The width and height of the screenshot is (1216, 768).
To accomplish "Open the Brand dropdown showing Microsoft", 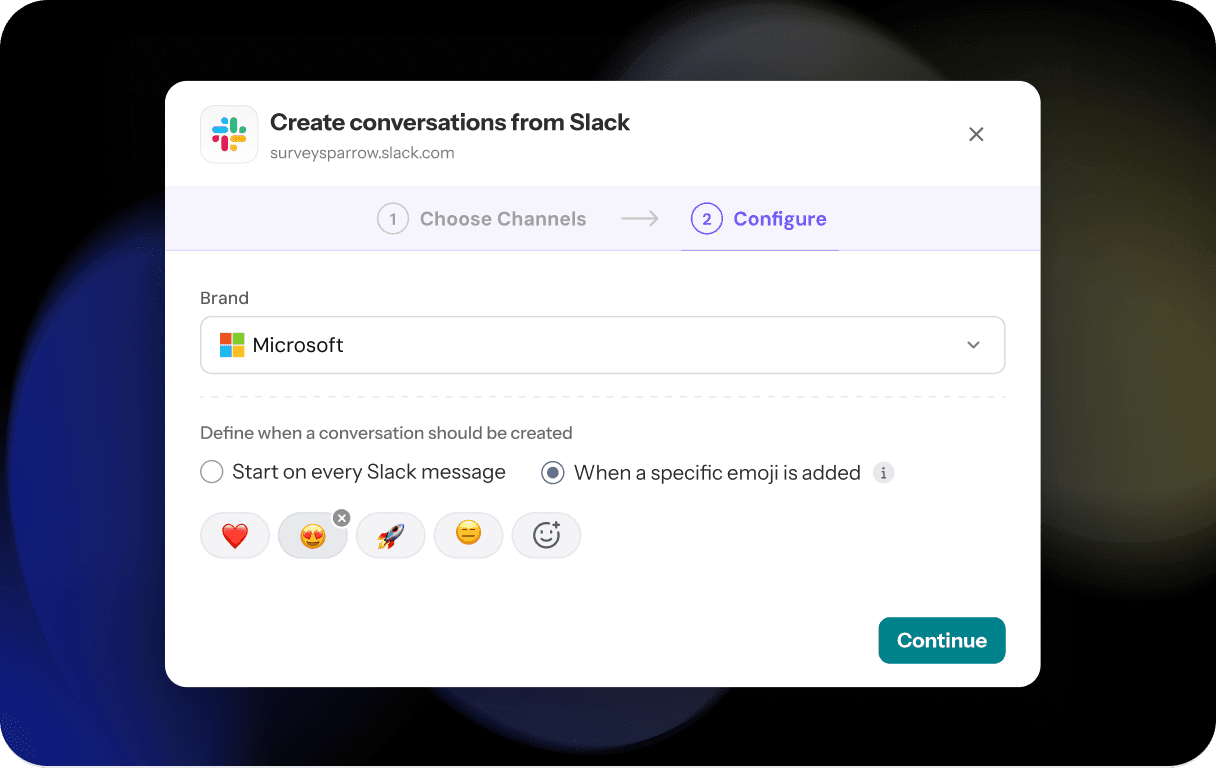I will (x=602, y=345).
